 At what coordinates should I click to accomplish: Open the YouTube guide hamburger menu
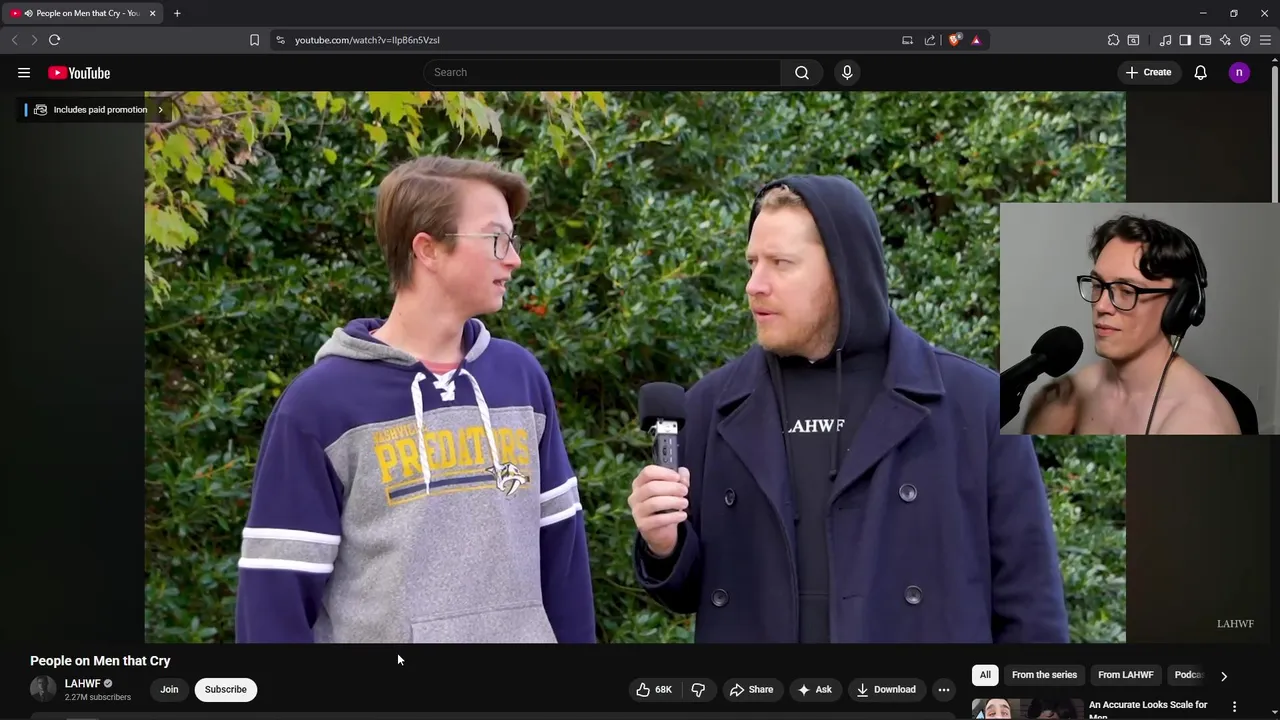[24, 72]
